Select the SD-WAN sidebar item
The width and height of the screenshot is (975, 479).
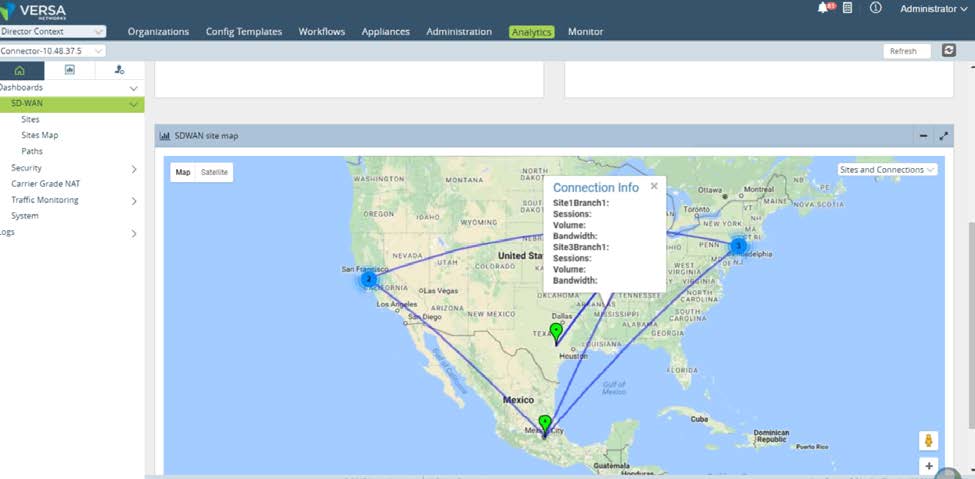72,104
